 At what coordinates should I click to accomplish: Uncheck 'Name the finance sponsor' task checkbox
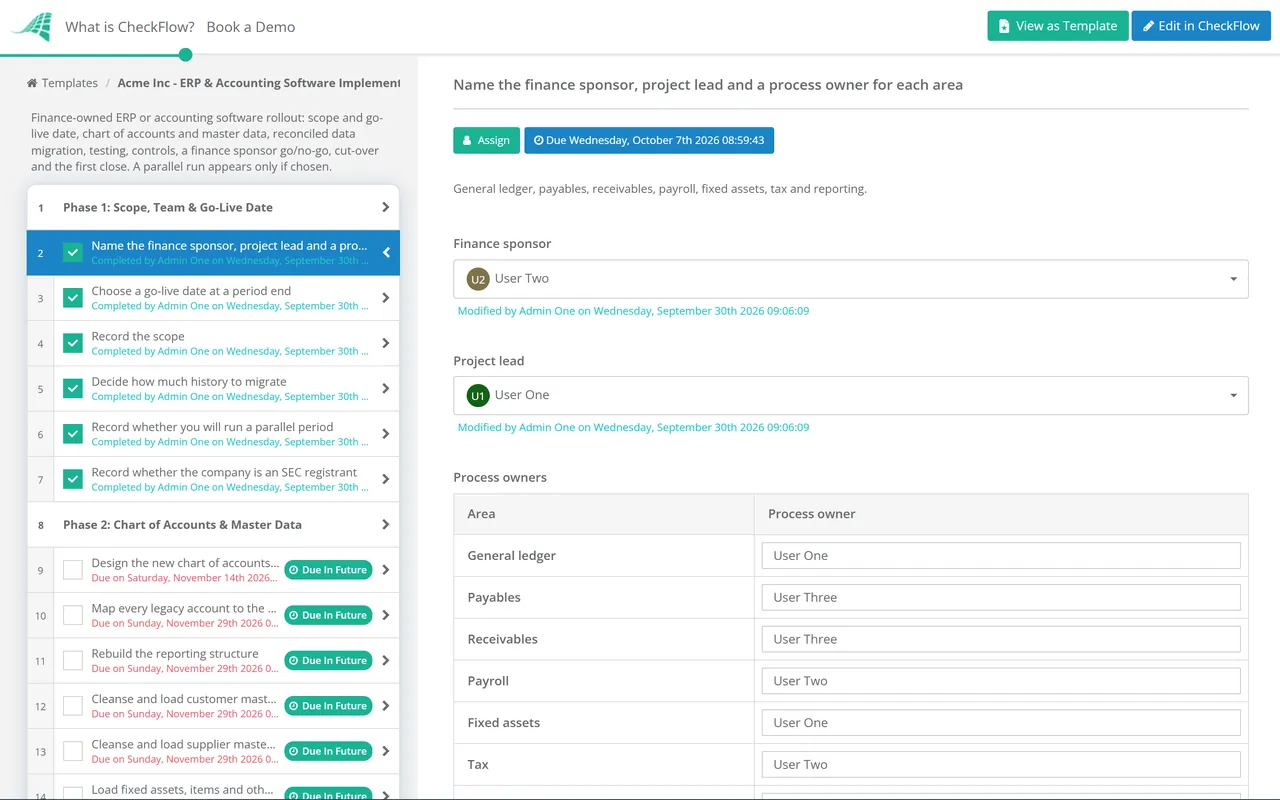pos(73,252)
